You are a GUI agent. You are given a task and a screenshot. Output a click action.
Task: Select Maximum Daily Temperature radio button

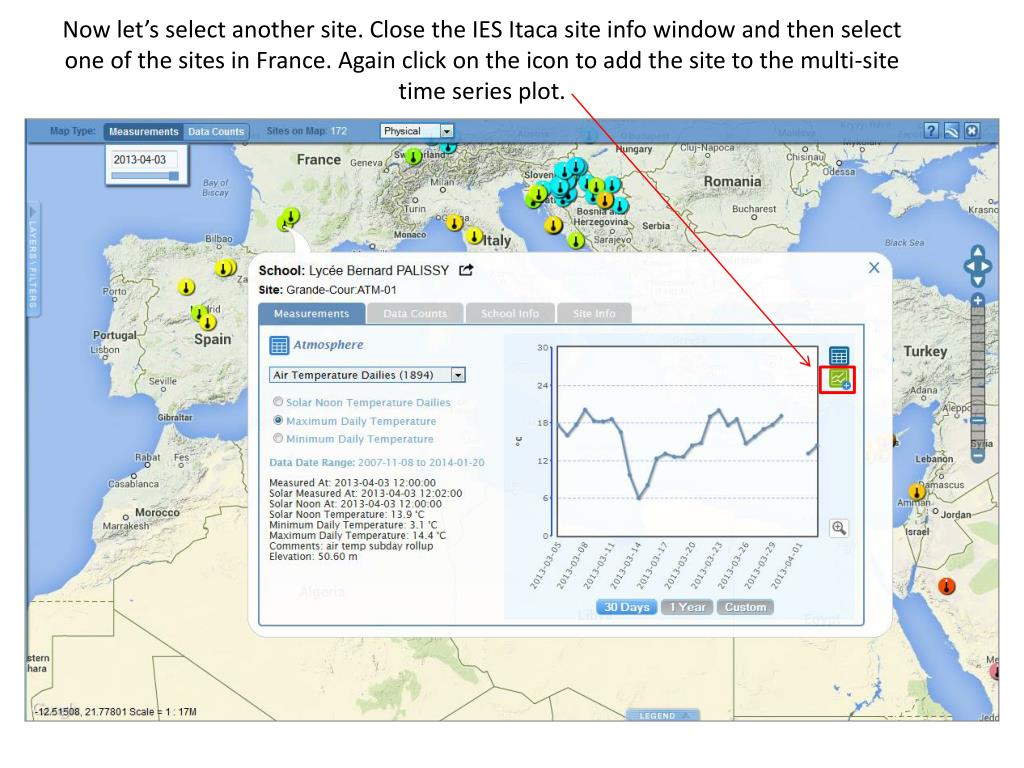pyautogui.click(x=278, y=421)
